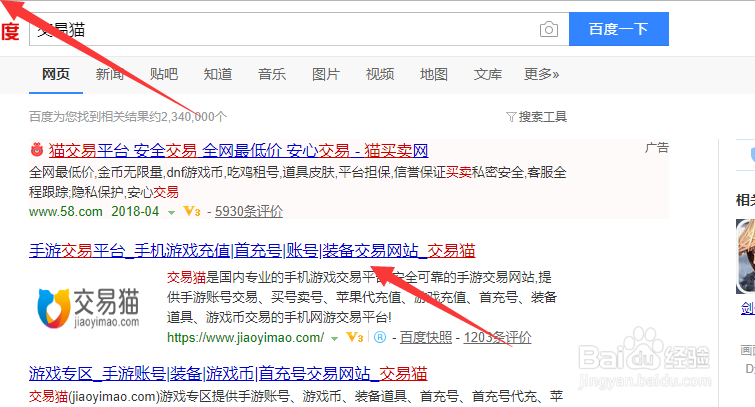Click the funnel icon beside 搜索工具
Screen dimensions: 755x407
tap(511, 117)
